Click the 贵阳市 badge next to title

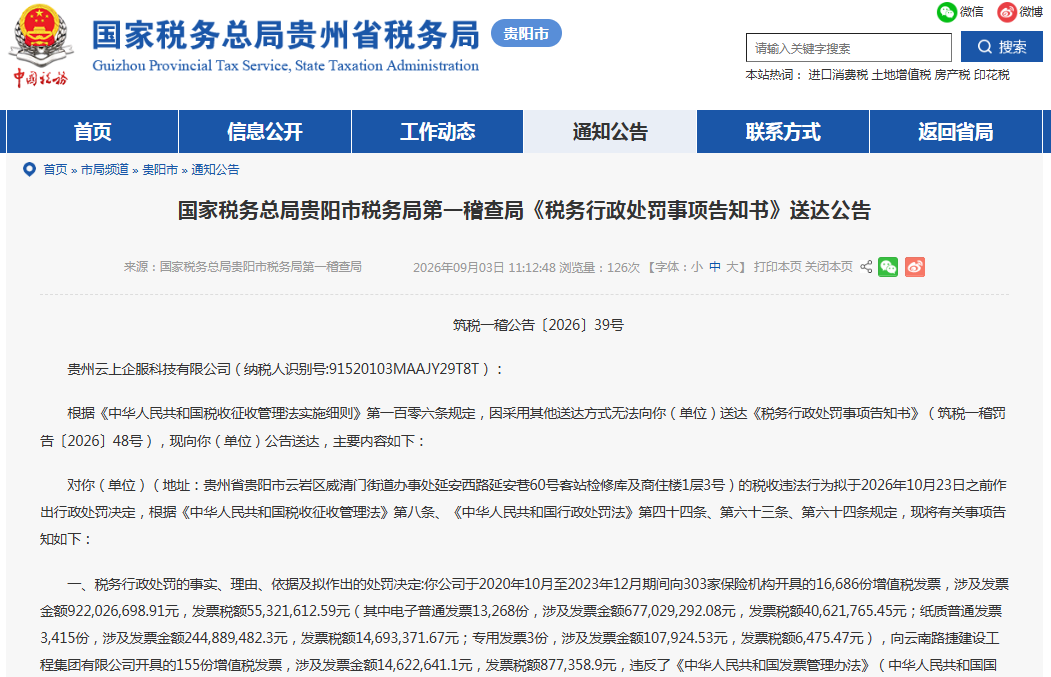coord(526,34)
